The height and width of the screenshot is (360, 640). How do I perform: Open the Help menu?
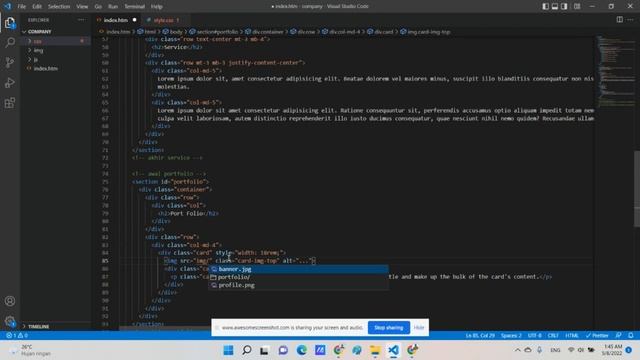click(156, 7)
